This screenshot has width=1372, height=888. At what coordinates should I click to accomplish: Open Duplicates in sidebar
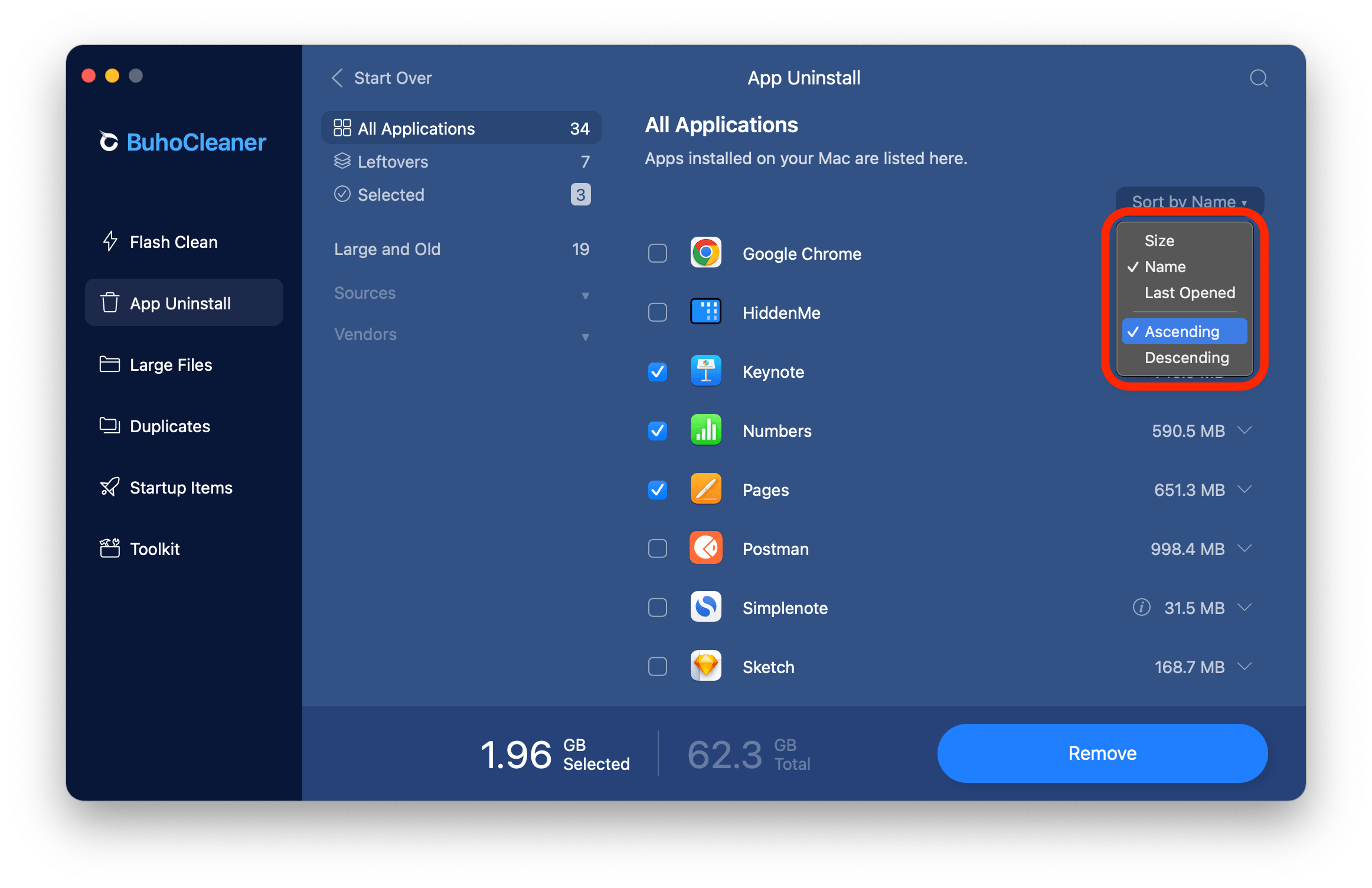coord(184,426)
